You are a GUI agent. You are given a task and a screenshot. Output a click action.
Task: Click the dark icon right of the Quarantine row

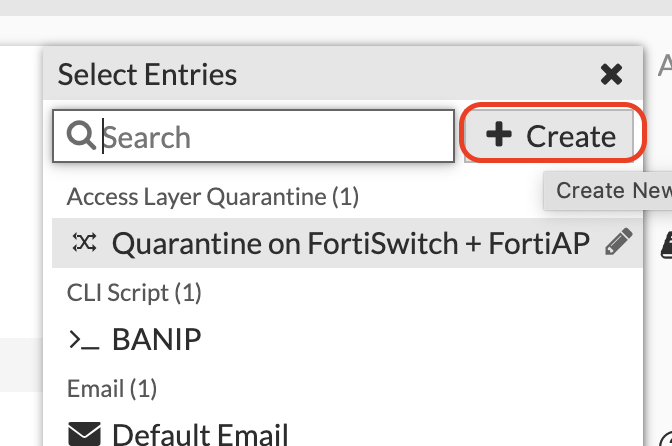(x=667, y=245)
